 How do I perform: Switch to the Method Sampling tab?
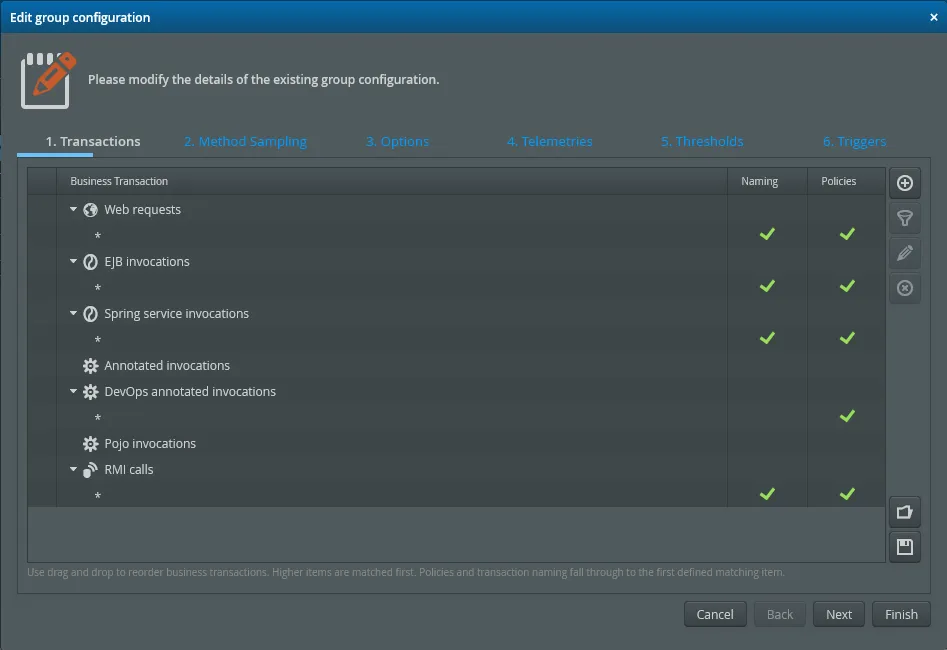[245, 141]
